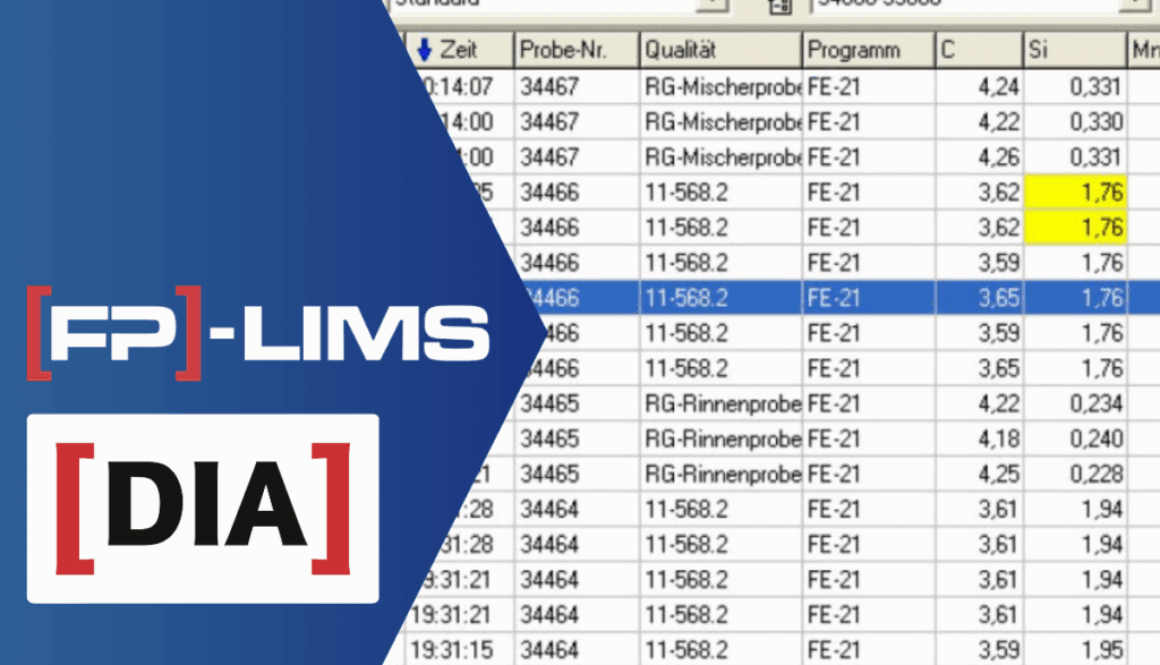Click the second yellow Si cell showing 1,76

click(x=1075, y=227)
